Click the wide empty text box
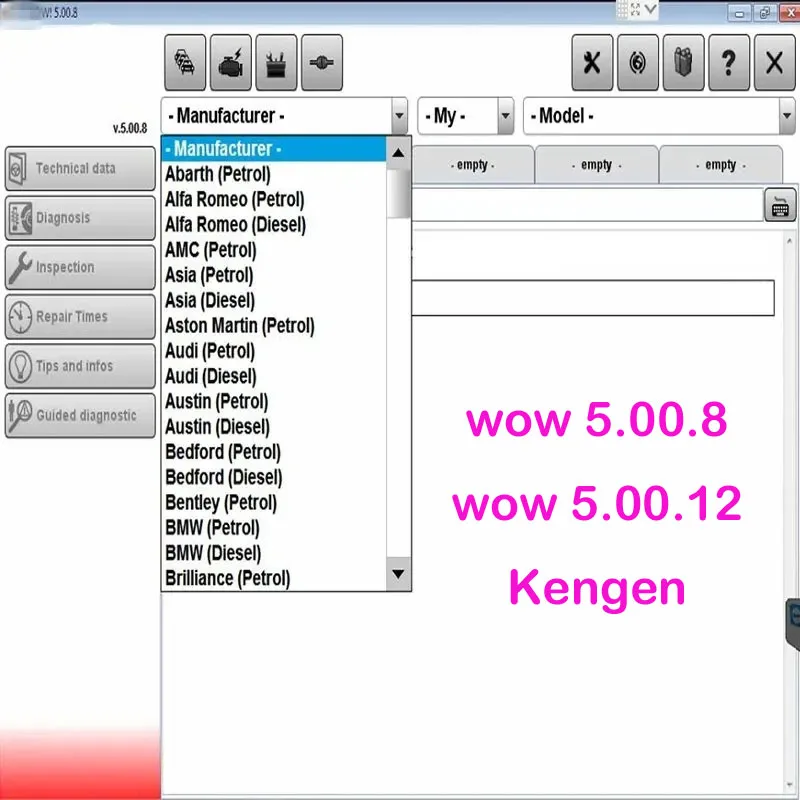This screenshot has height=800, width=800. [x=593, y=298]
